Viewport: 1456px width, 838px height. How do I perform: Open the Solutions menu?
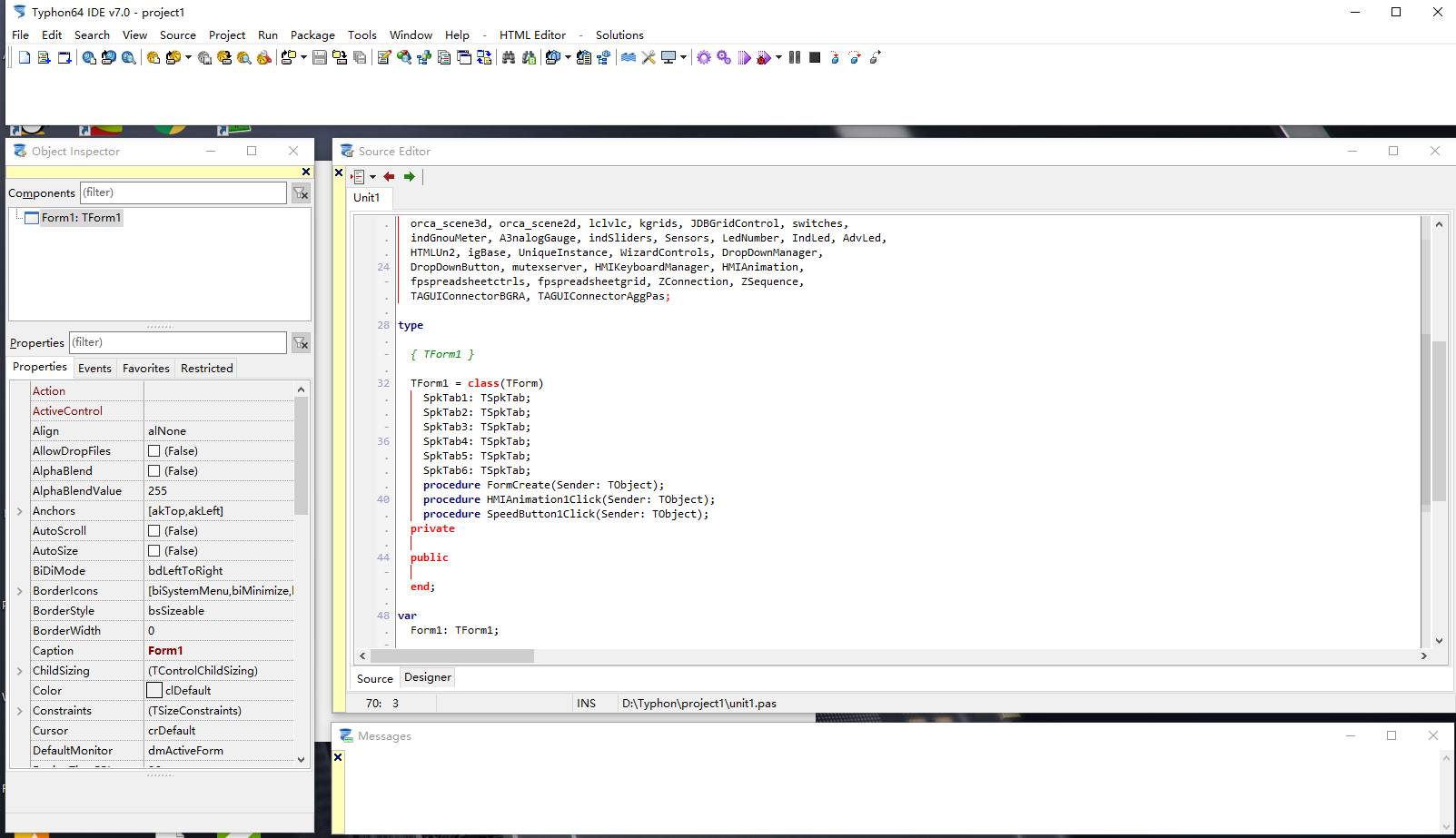pyautogui.click(x=619, y=35)
